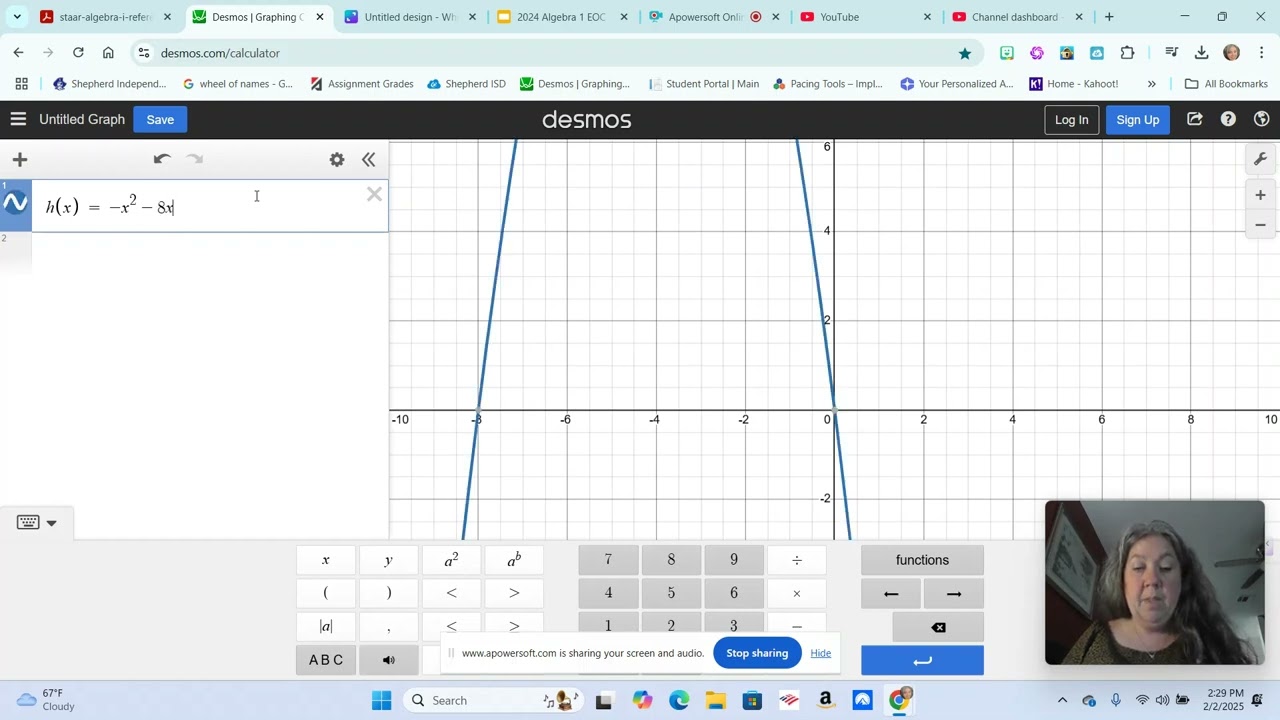Screen dimensions: 1280x720
Task: Open the Desmos help menu
Action: [1228, 119]
